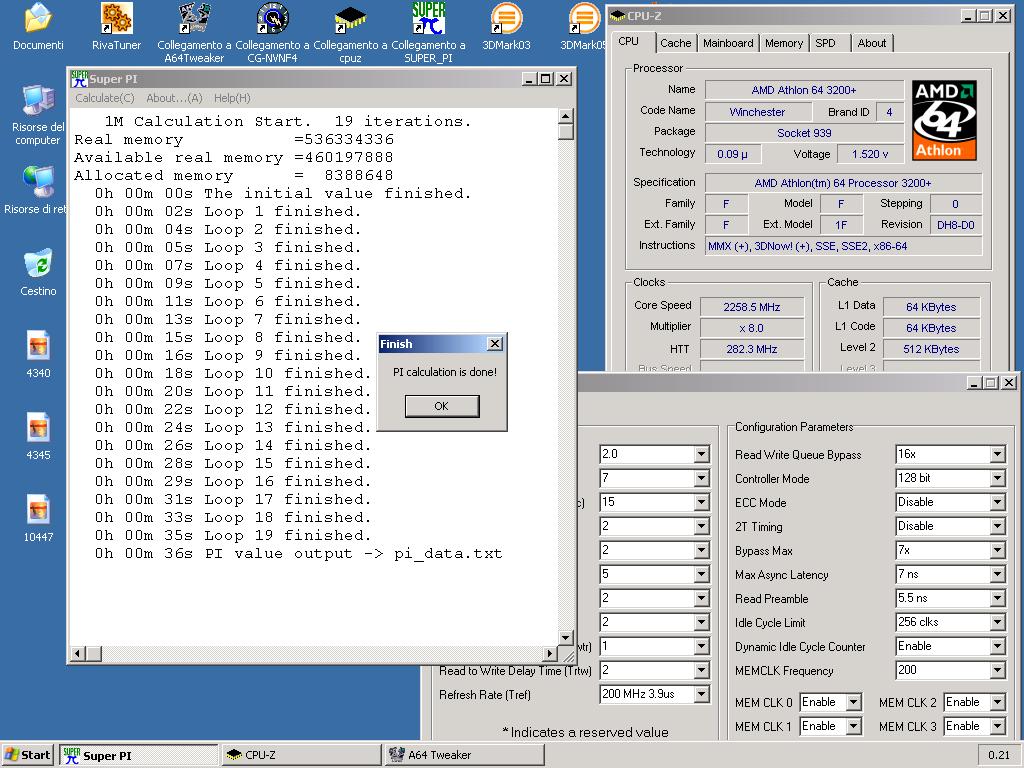Select the Collegamento a SUPER_PI shortcut
1024x768 pixels.
click(x=428, y=33)
